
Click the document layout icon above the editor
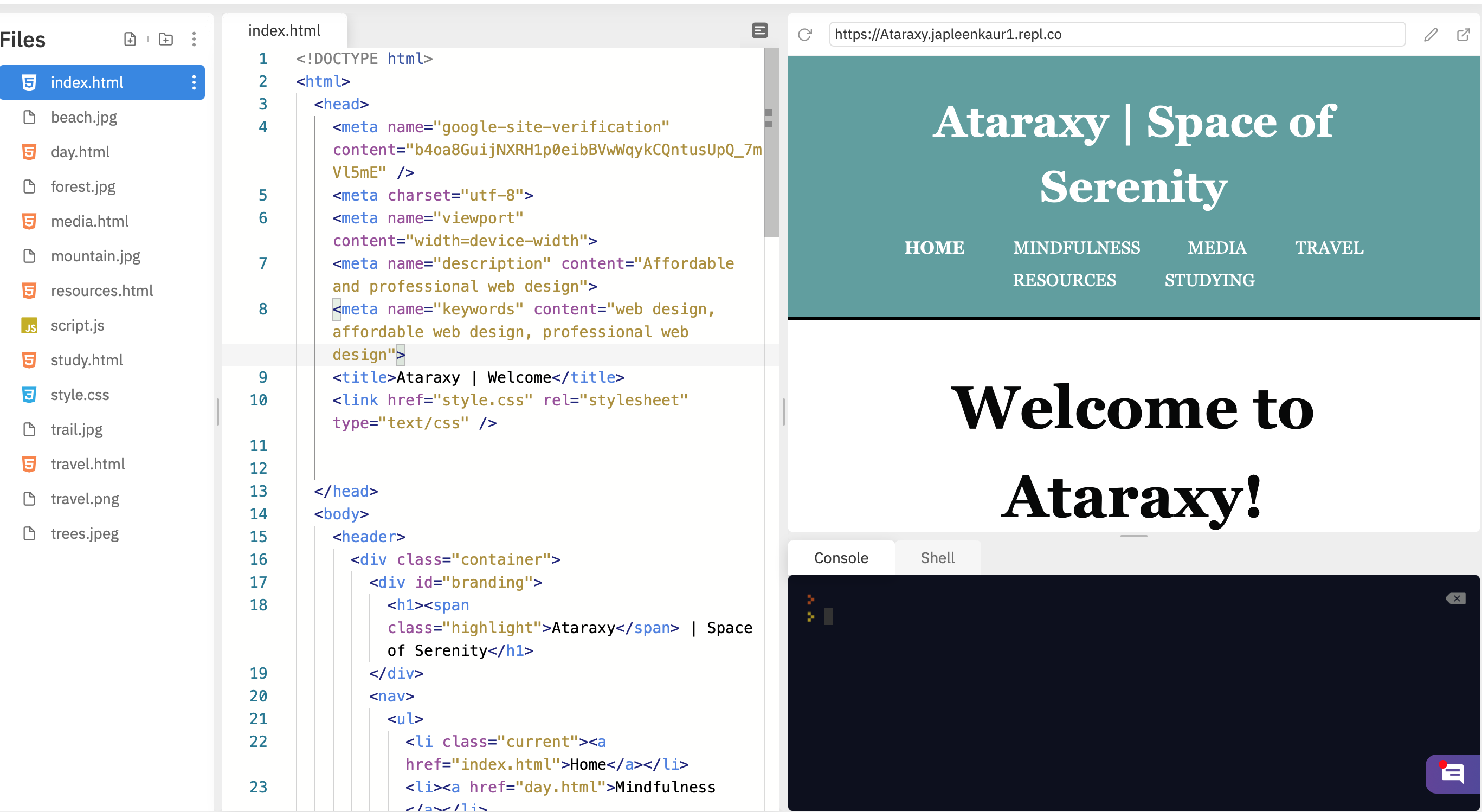pos(760,30)
